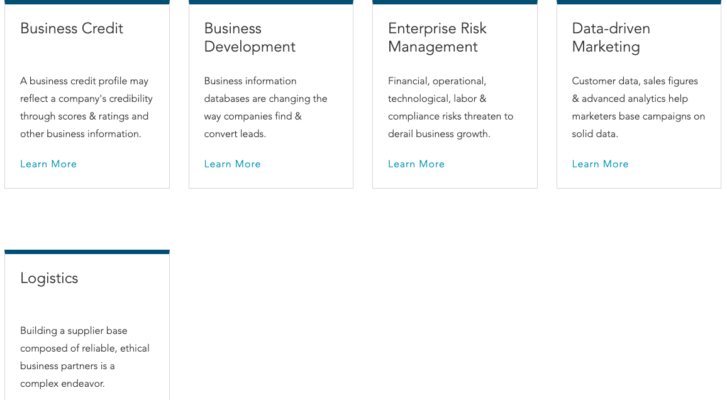Viewport: 727px width, 400px height.
Task: Select "Building a supplier base" line
Action: [74, 331]
